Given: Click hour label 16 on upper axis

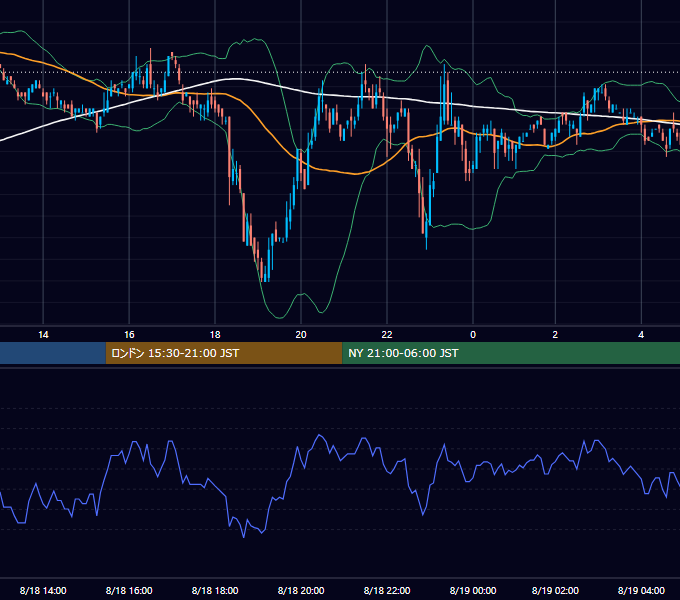Looking at the screenshot, I should click(x=129, y=335).
